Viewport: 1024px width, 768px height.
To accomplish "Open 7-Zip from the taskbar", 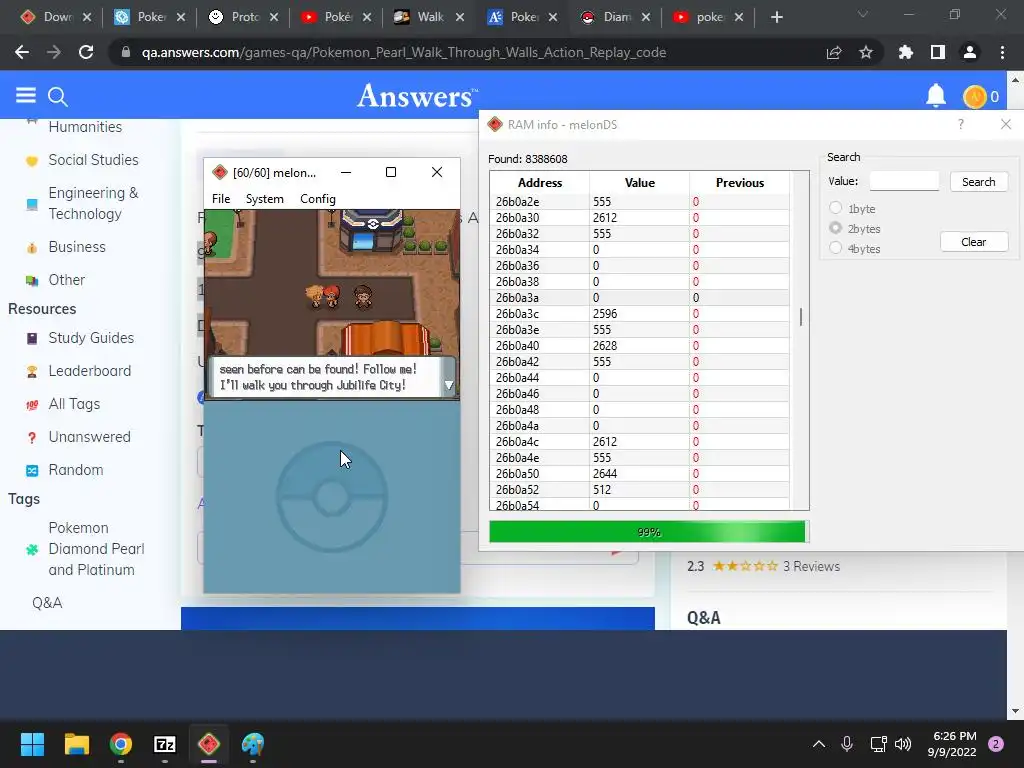I will 165,744.
